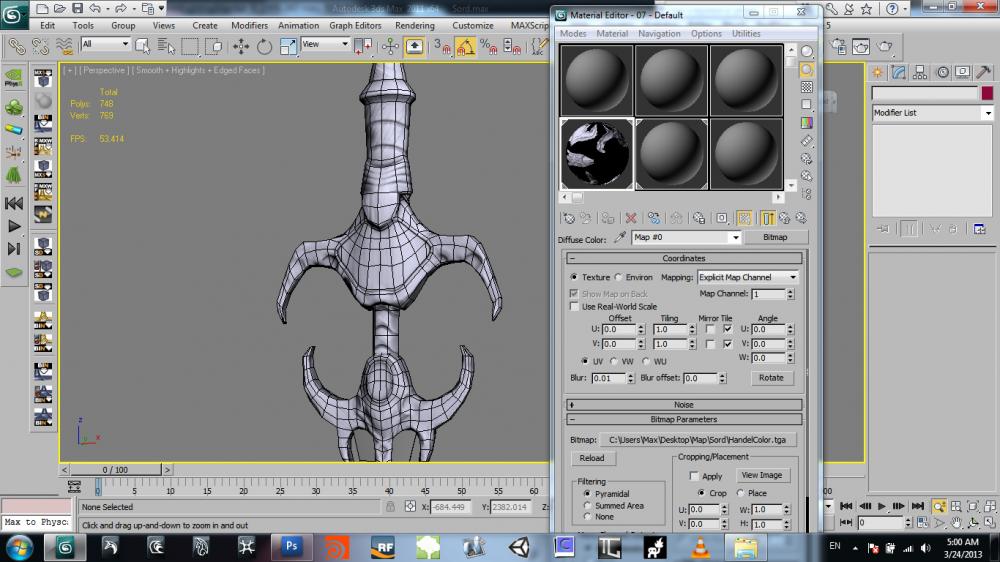Click the Angle Snap toggle icon

(x=465, y=46)
